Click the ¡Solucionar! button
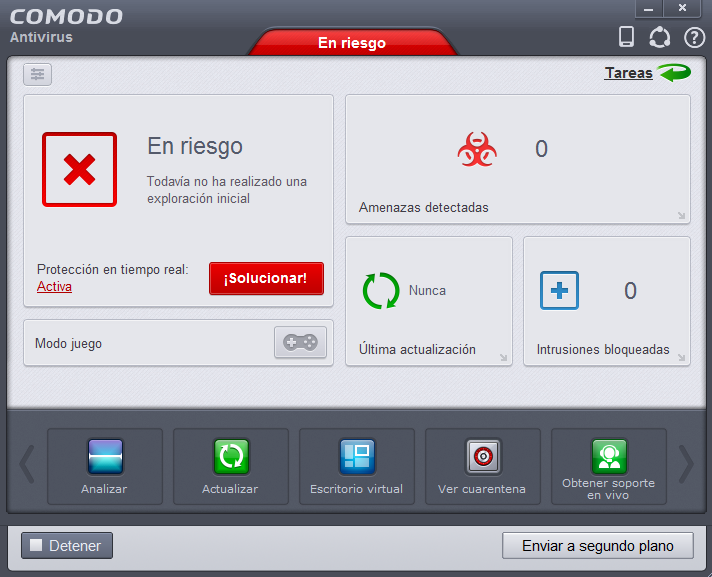Image resolution: width=712 pixels, height=577 pixels. tap(267, 278)
